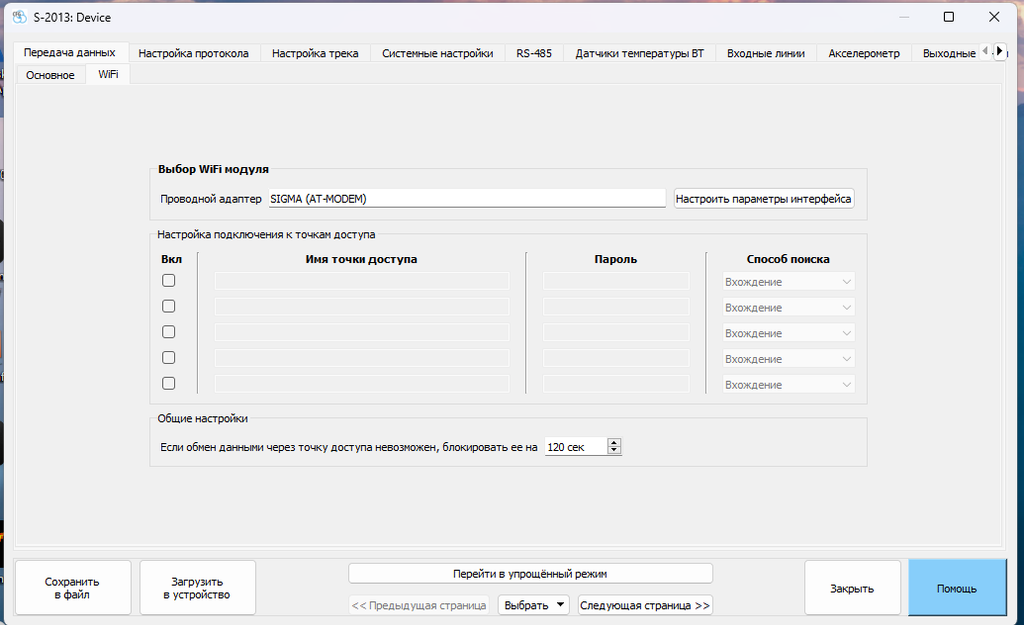Screen dimensions: 1024x625
Task: Click the 120 сек block time field
Action: 576,447
